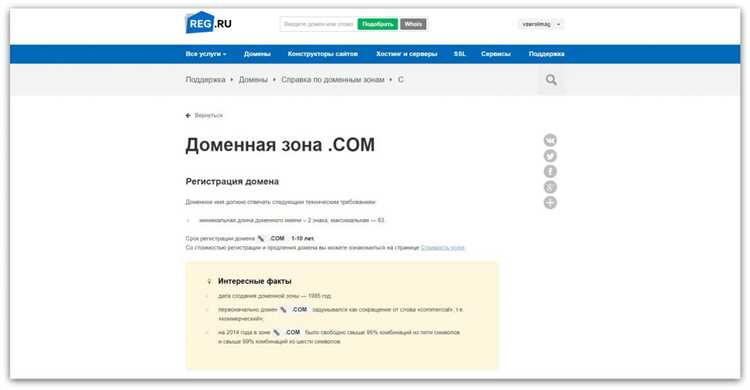Click .COM tag in registration term line

click(x=272, y=238)
